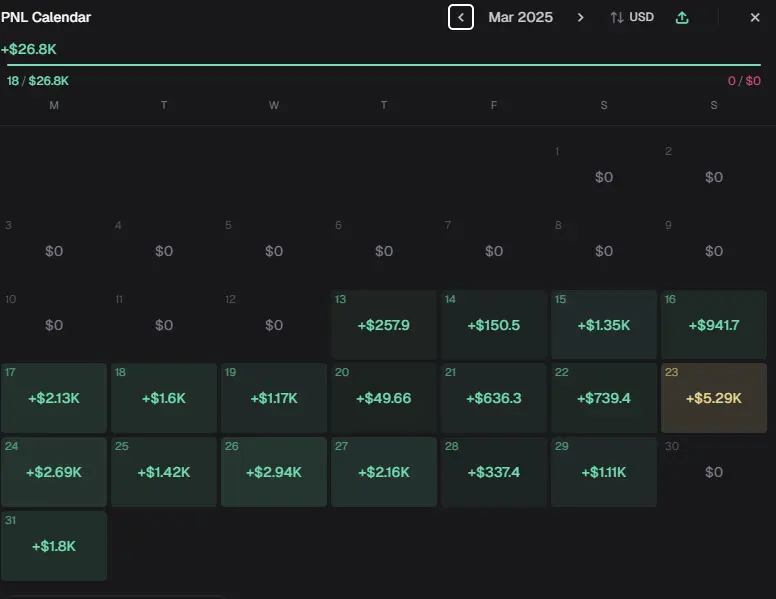The image size is (776, 599).
Task: Select day 31 cell showing +$1.8K
Action: 54,546
